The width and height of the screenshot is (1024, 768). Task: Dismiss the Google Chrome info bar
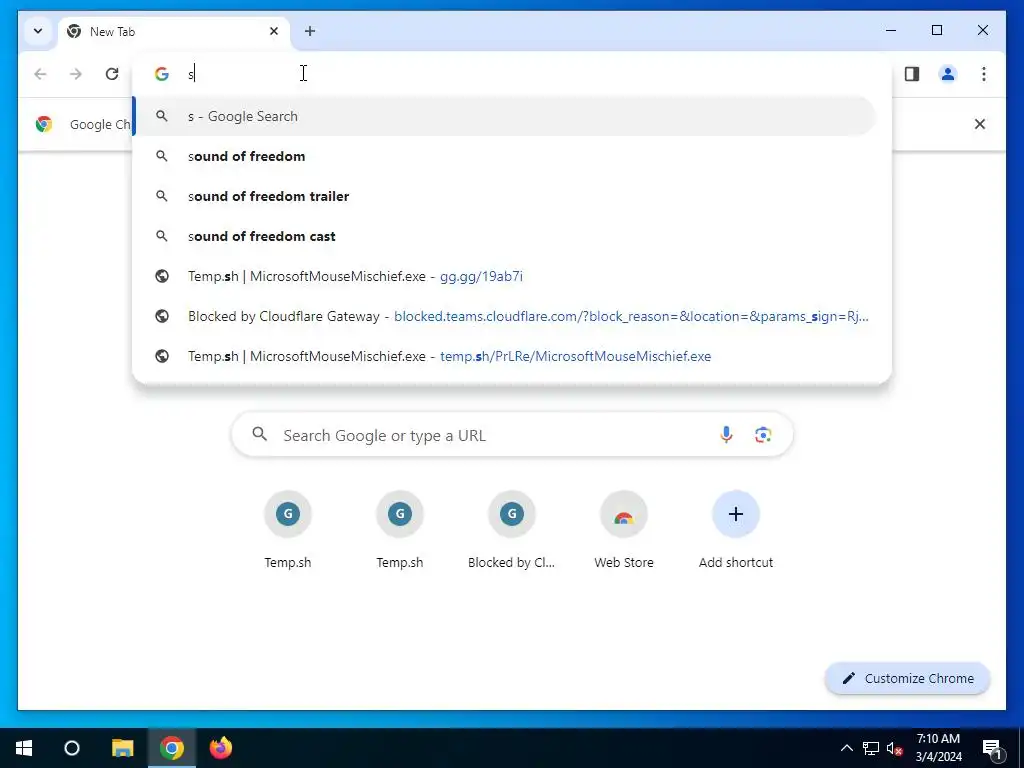[x=980, y=124]
